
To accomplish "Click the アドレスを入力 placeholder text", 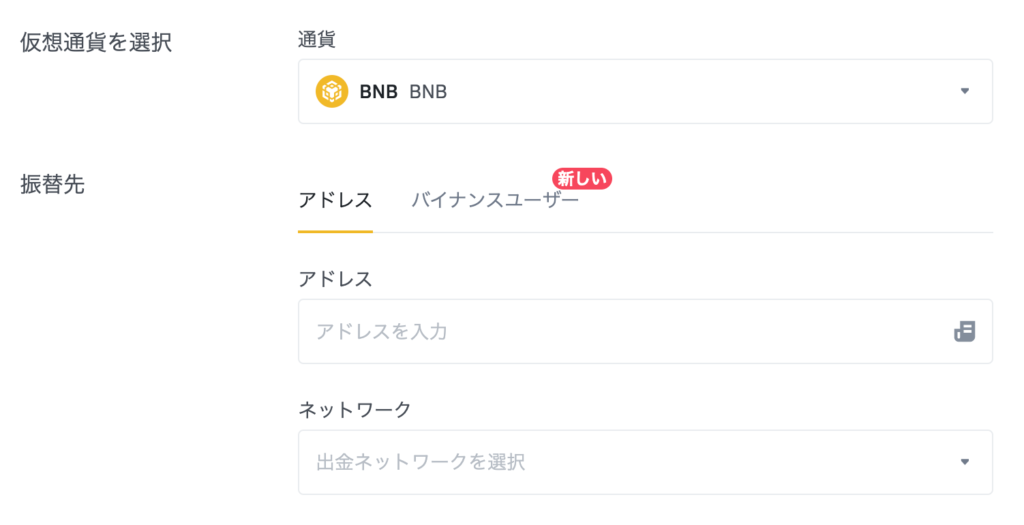I will 382,331.
